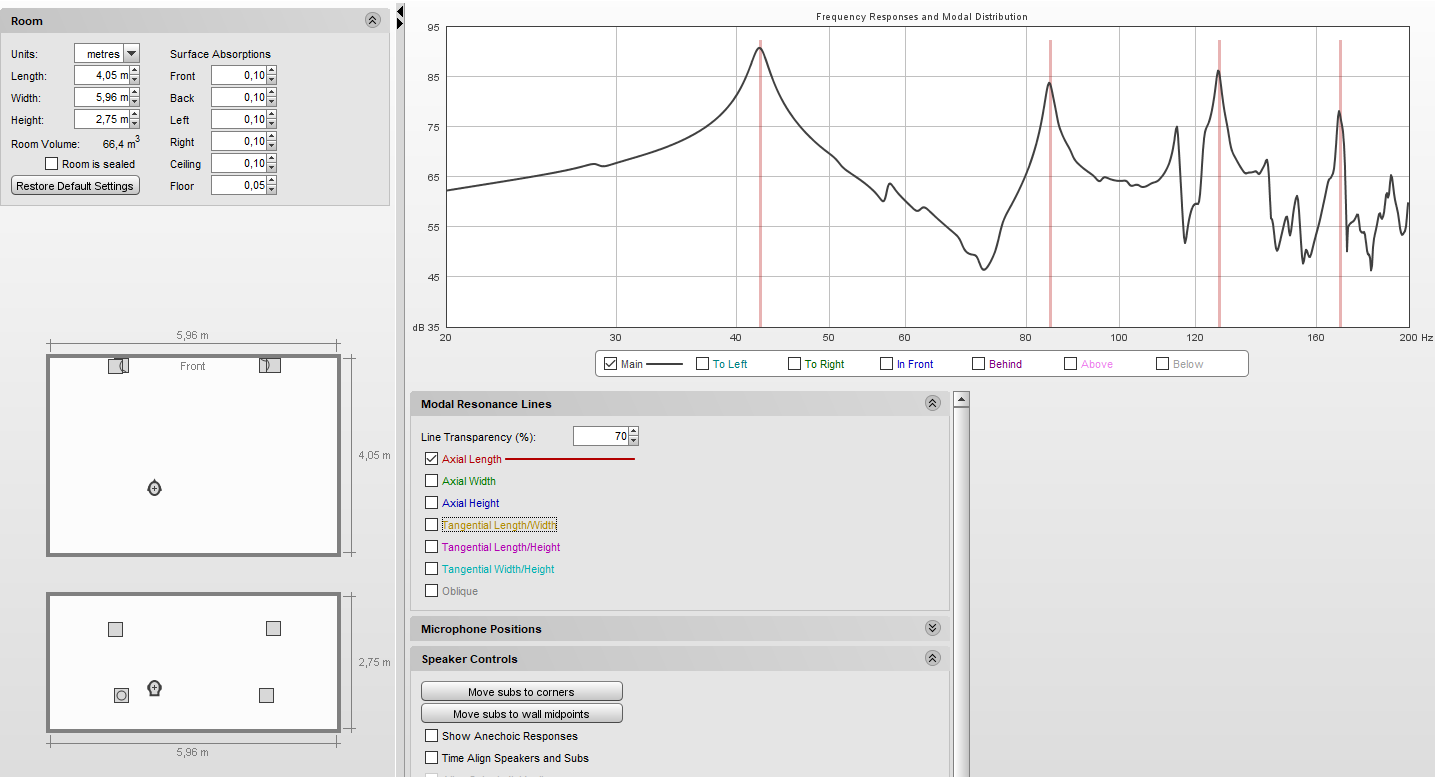The image size is (1435, 777).
Task: Check the Tangential Length/Width checkbox
Action: [431, 525]
